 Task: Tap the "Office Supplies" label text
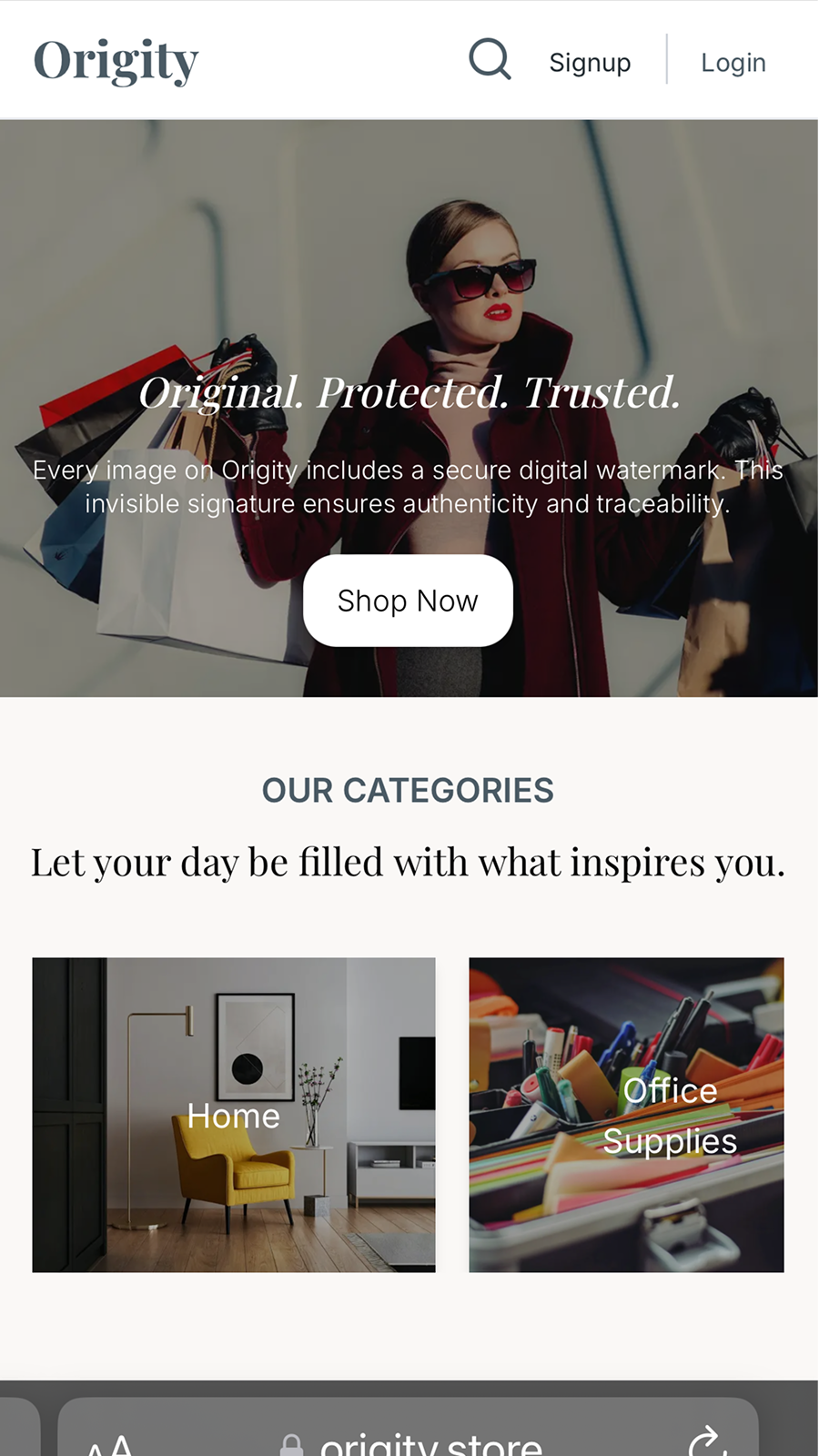pos(670,1116)
